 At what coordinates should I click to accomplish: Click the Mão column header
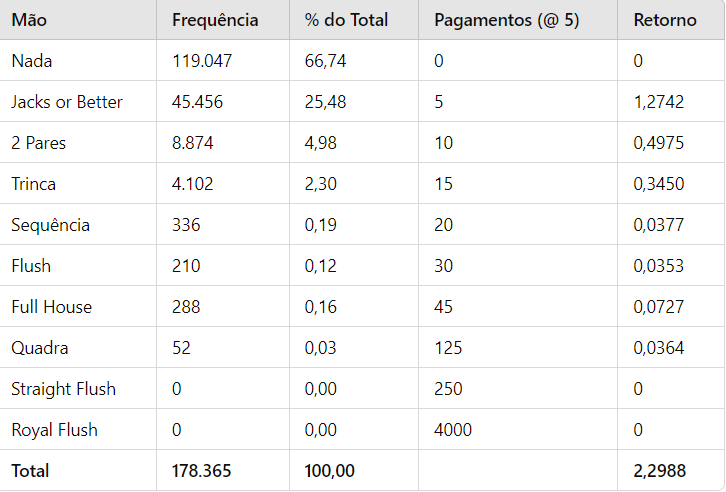[x=29, y=20]
